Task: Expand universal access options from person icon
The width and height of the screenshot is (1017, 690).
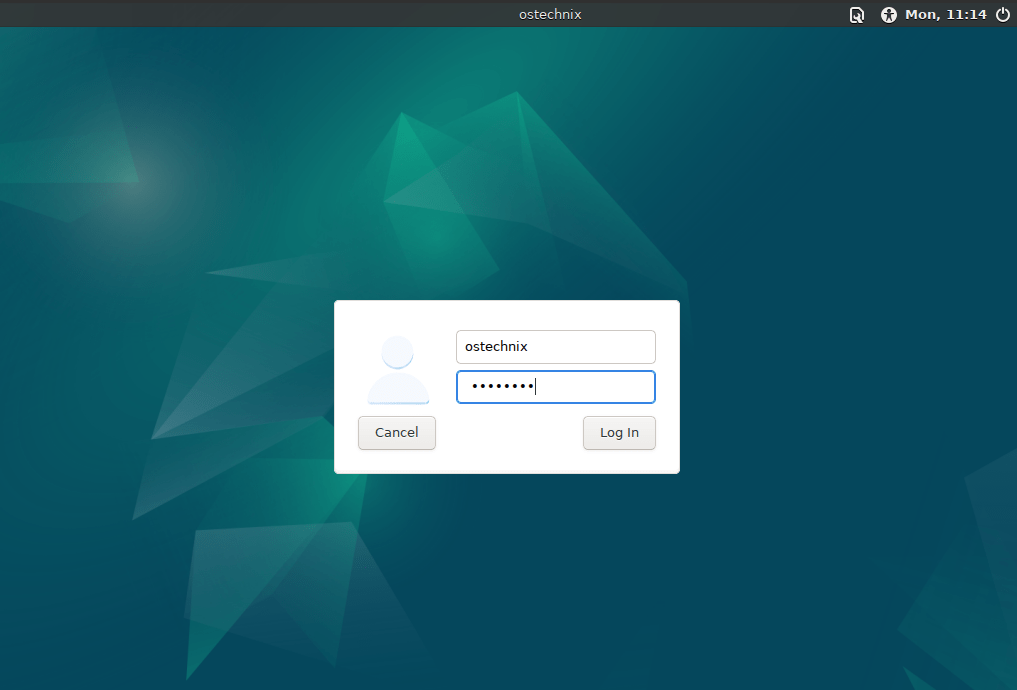Action: pos(888,14)
